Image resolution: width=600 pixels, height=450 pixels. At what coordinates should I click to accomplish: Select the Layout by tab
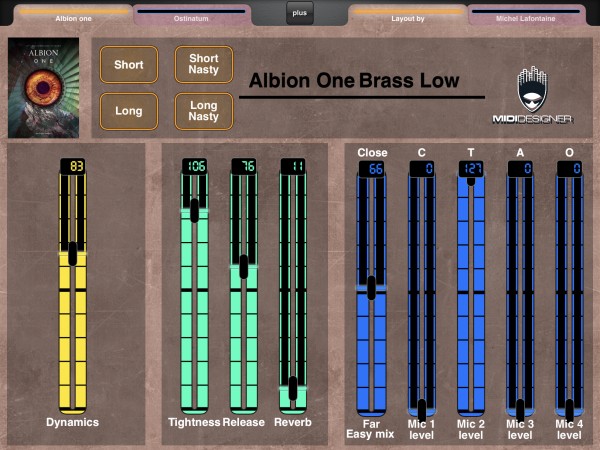coord(408,16)
